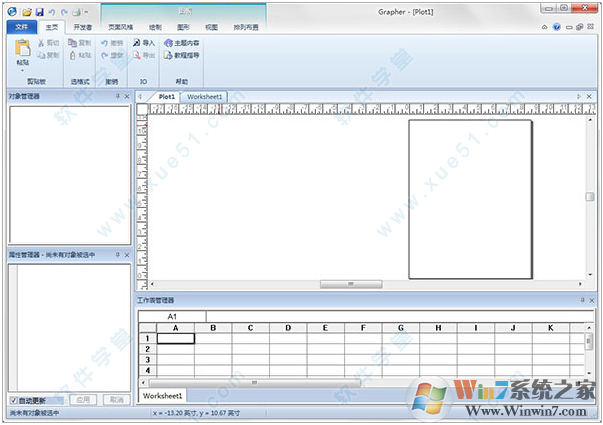
Task: Click the worksheet vertical scroll down arrow
Action: 589,373
